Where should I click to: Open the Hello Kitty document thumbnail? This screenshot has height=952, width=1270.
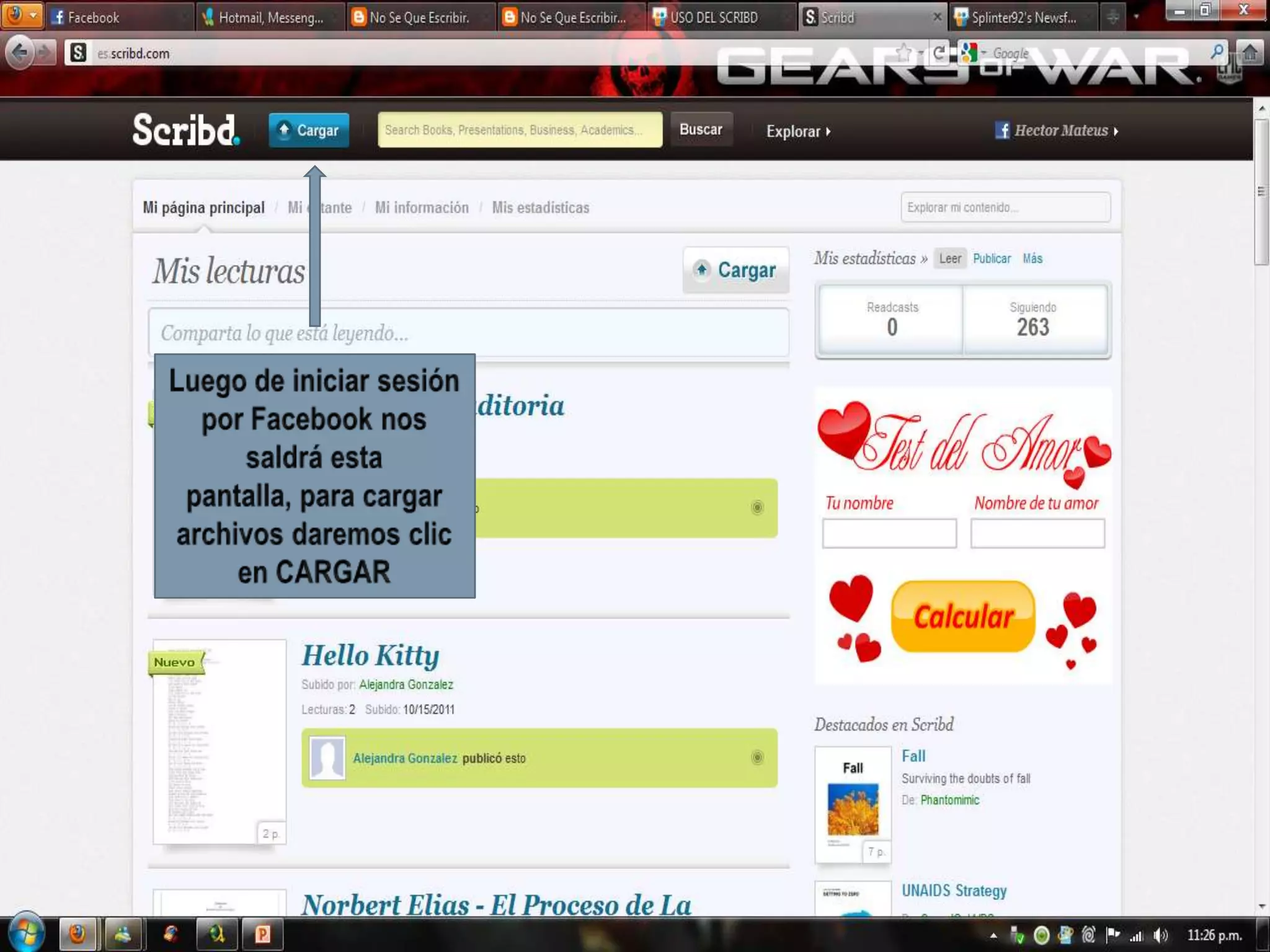pos(220,742)
